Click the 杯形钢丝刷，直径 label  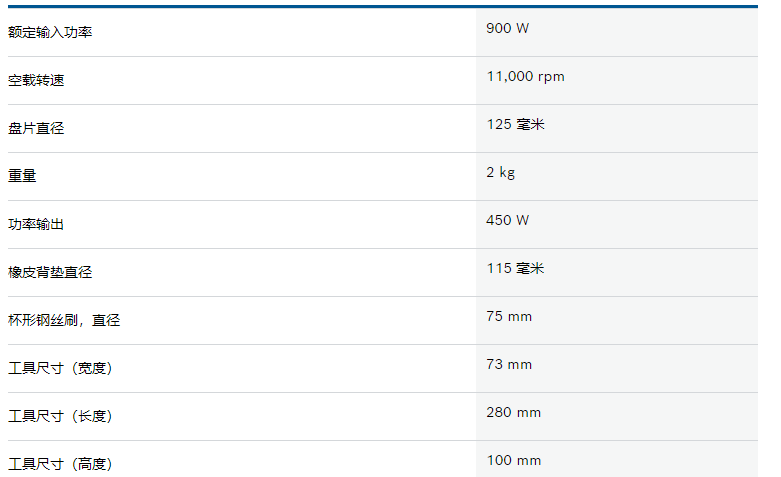point(64,320)
